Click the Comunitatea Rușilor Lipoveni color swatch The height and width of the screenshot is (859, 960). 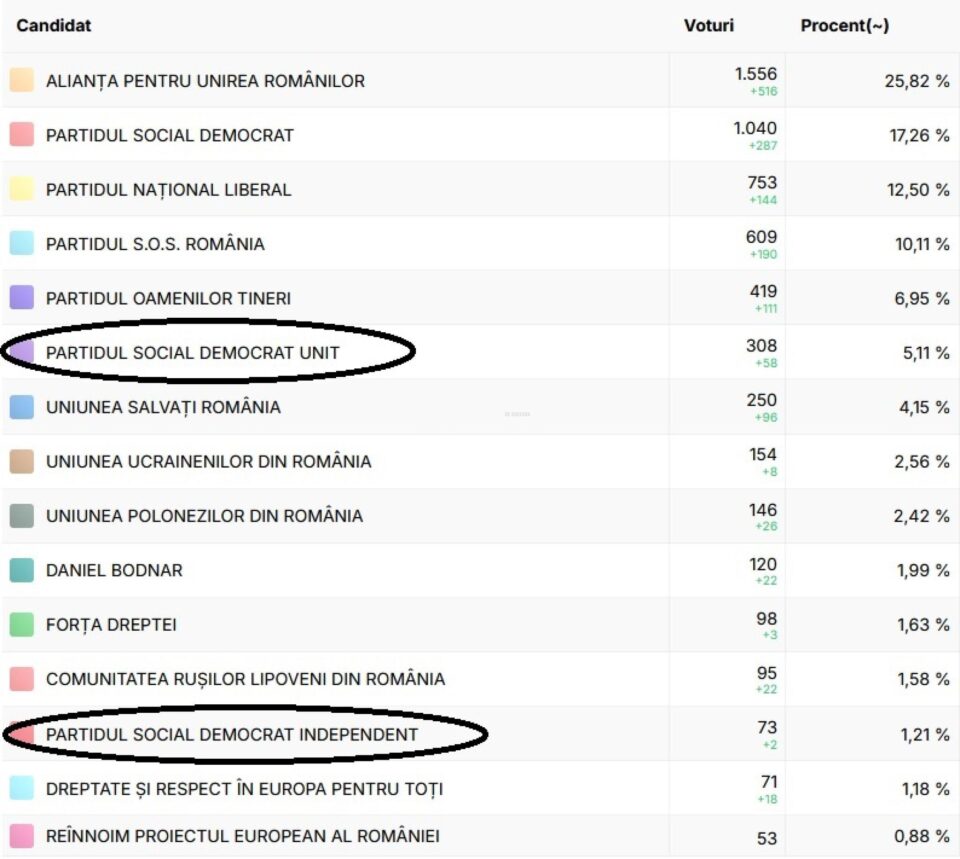(x=21, y=680)
